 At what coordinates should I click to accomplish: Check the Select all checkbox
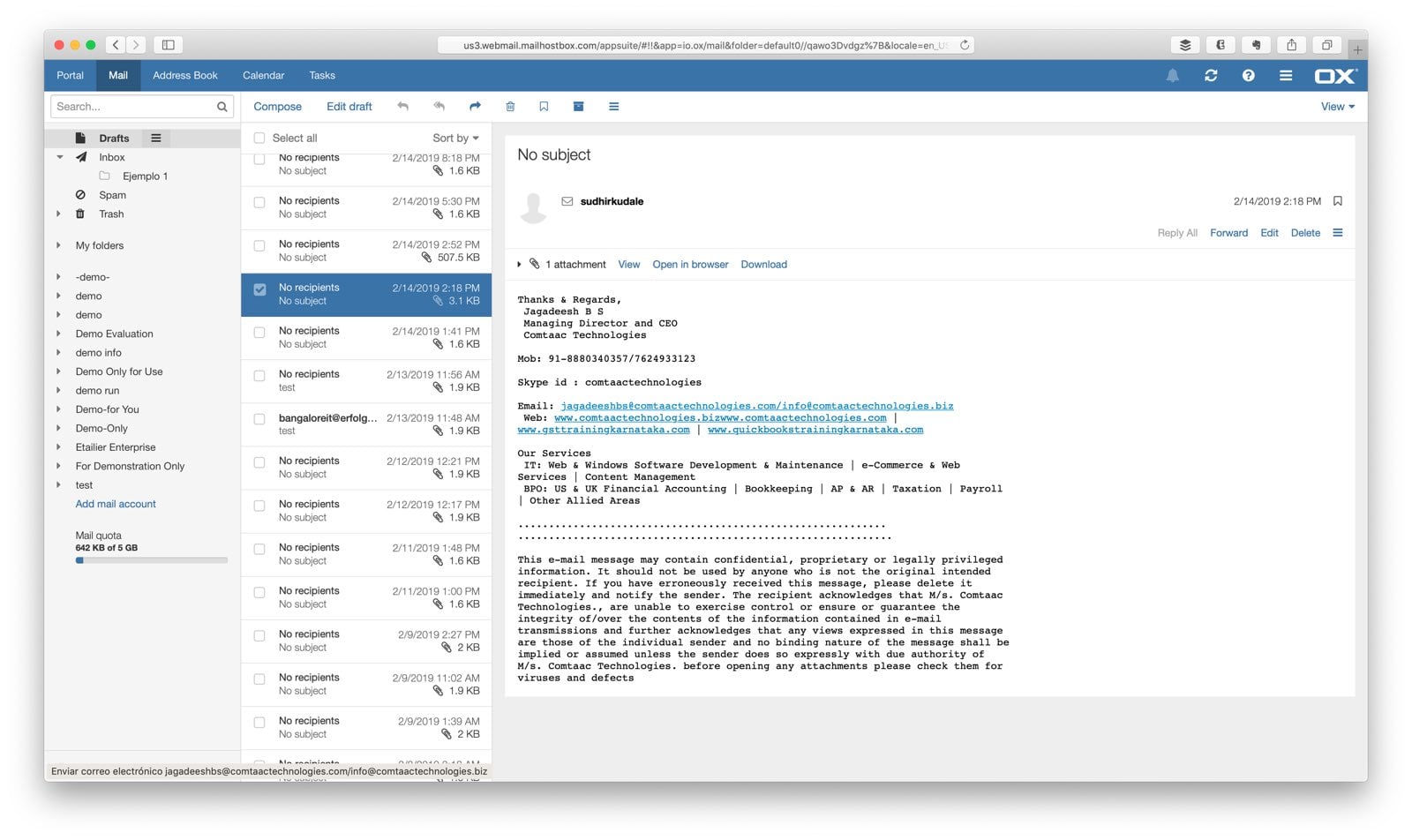259,138
